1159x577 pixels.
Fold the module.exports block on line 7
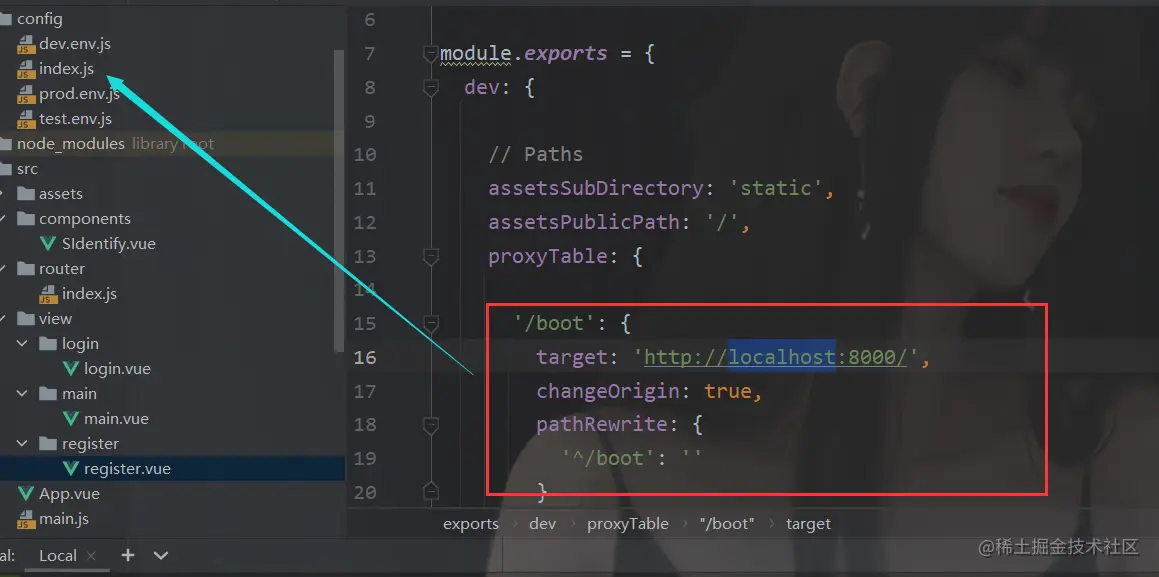(x=430, y=53)
